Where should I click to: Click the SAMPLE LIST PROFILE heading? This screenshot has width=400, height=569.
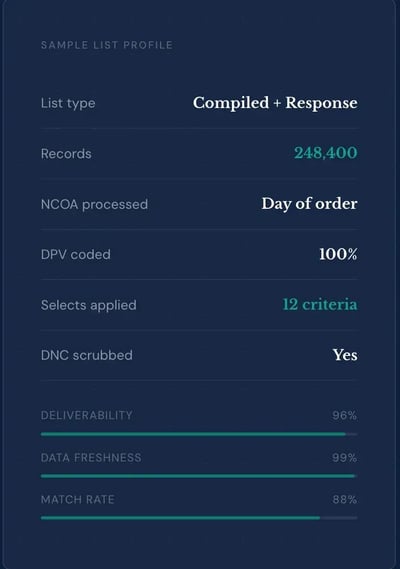pyautogui.click(x=107, y=45)
